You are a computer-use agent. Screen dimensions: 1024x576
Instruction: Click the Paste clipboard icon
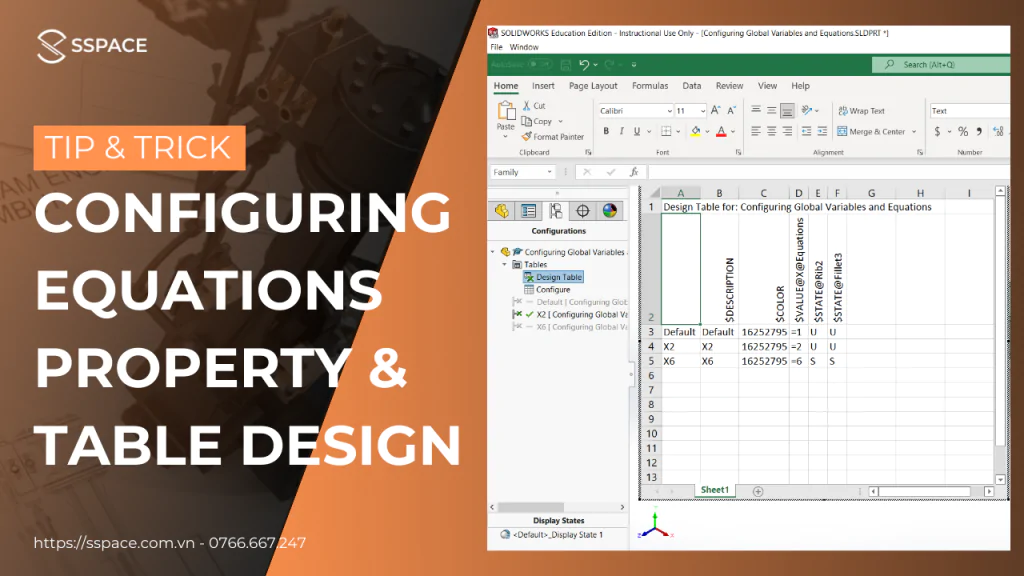[x=505, y=110]
